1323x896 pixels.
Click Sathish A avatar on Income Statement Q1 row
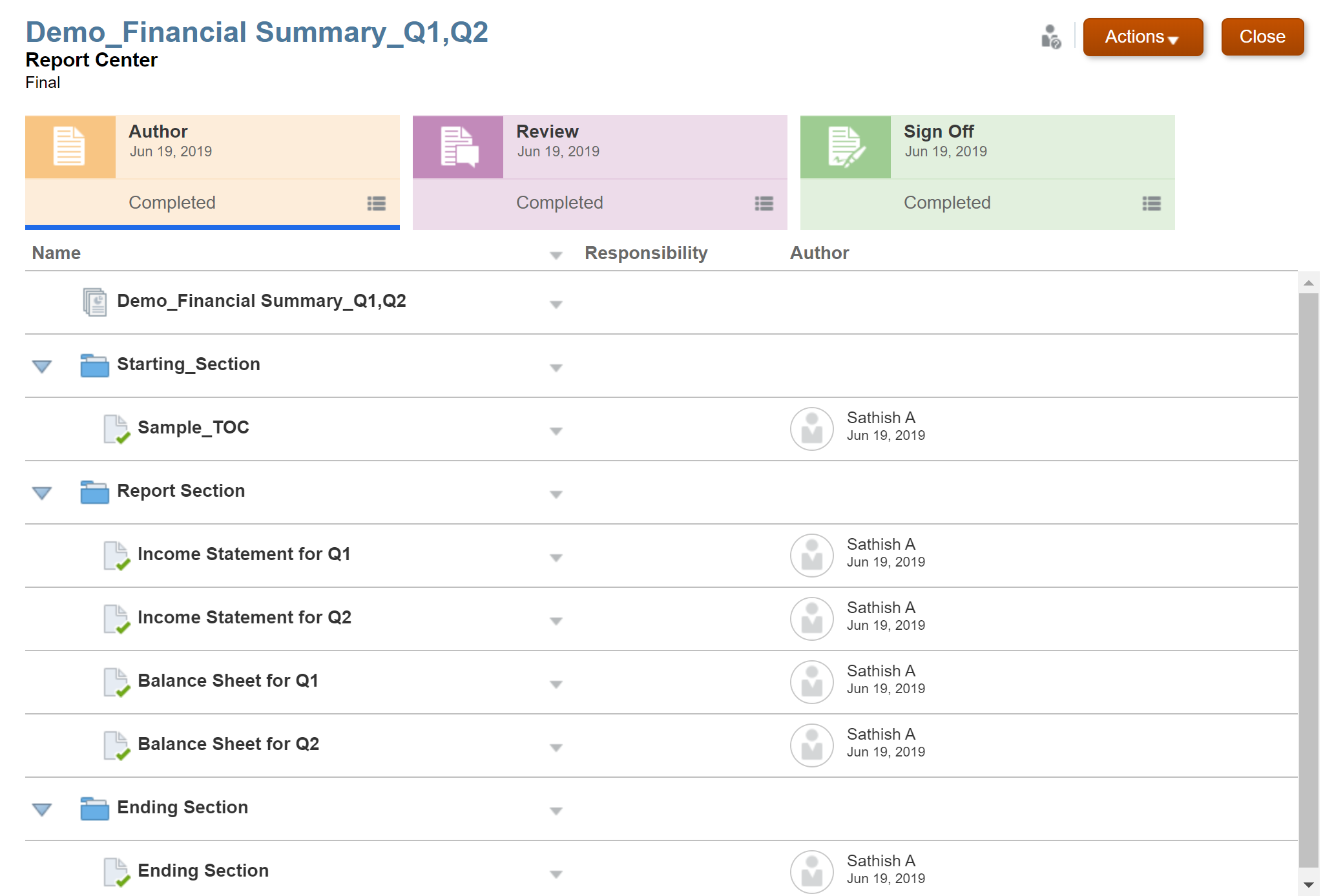point(812,556)
